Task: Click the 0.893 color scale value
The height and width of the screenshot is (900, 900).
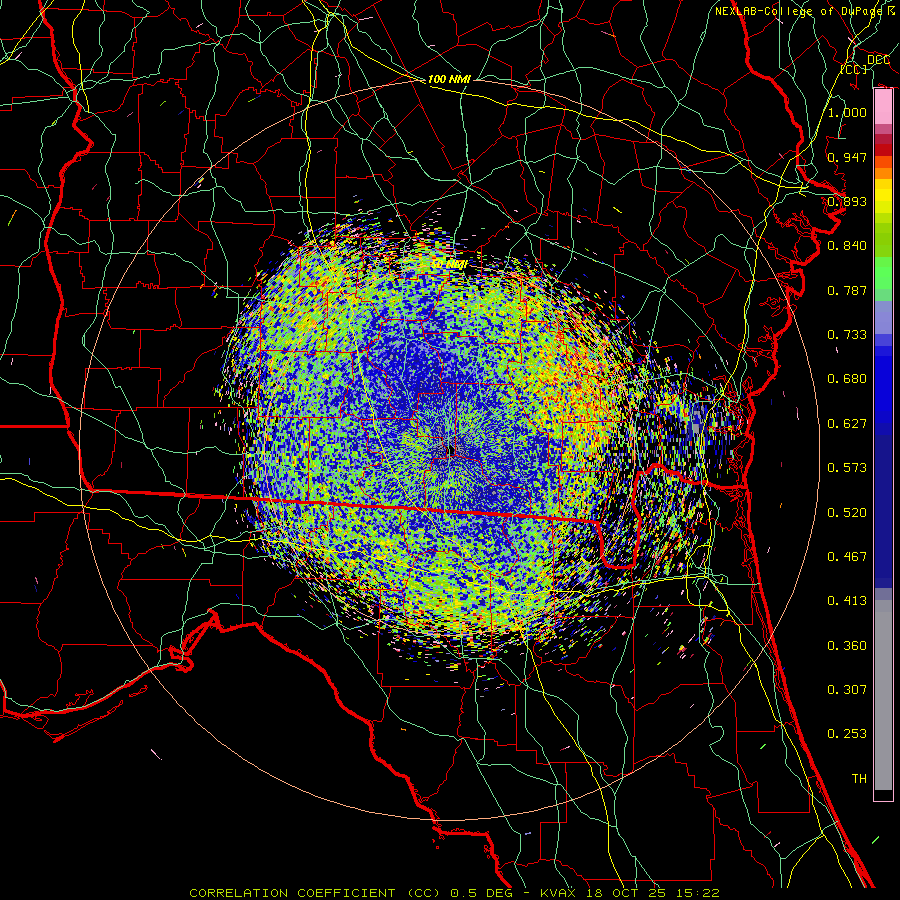Action: click(847, 201)
